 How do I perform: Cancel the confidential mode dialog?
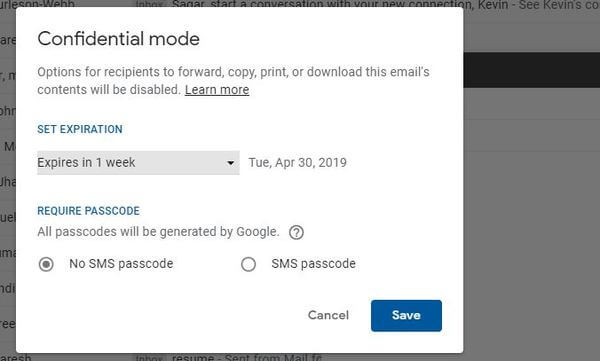328,315
